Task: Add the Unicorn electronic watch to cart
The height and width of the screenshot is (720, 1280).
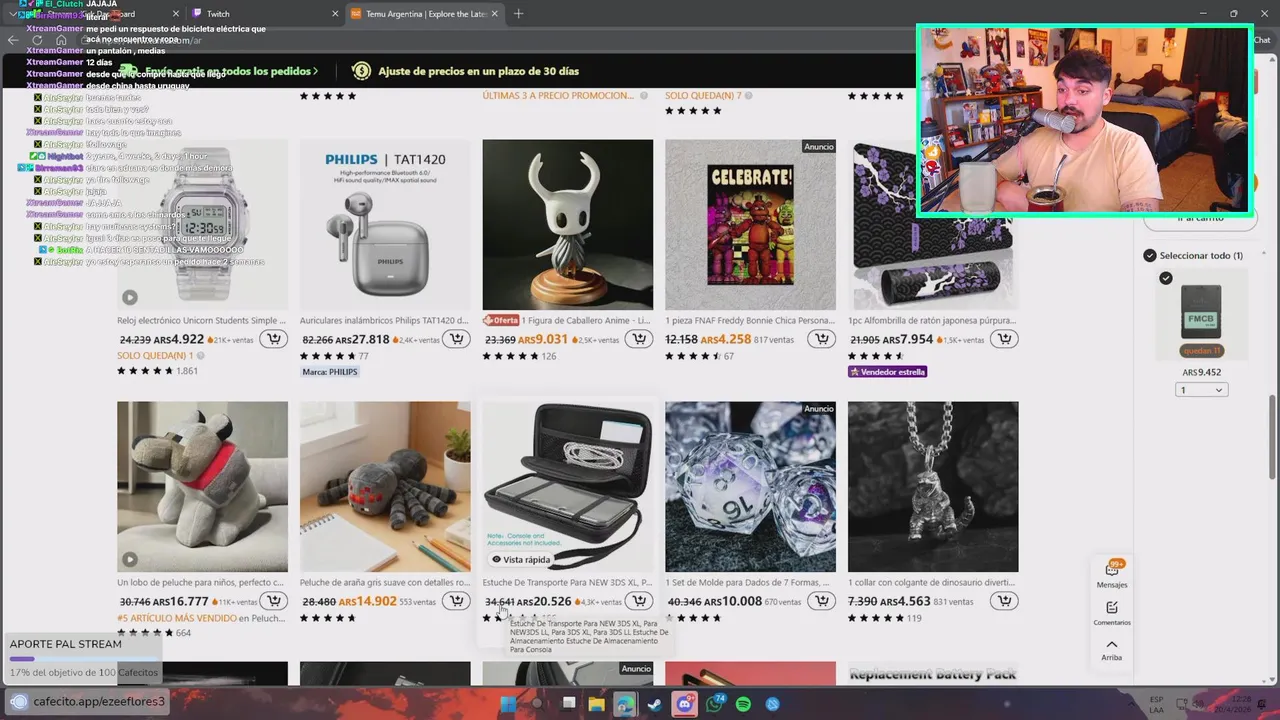Action: pos(274,339)
